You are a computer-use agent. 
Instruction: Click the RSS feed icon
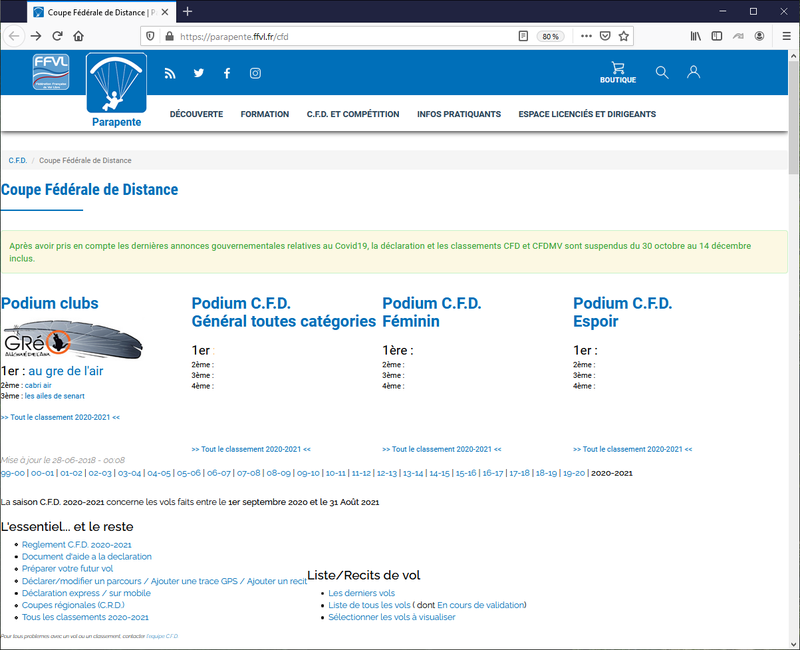coord(170,73)
